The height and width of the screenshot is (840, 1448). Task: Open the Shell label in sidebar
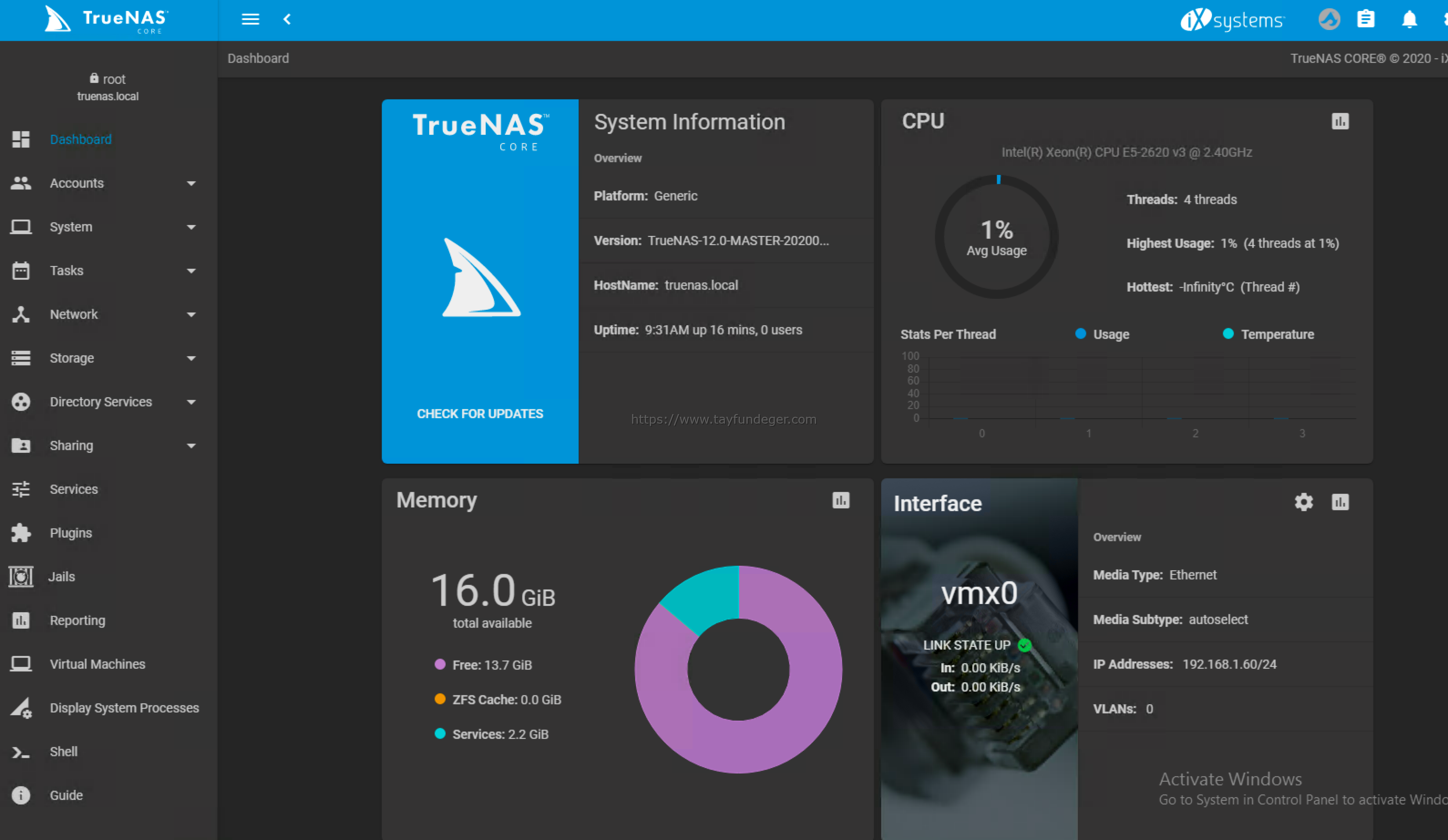click(63, 751)
